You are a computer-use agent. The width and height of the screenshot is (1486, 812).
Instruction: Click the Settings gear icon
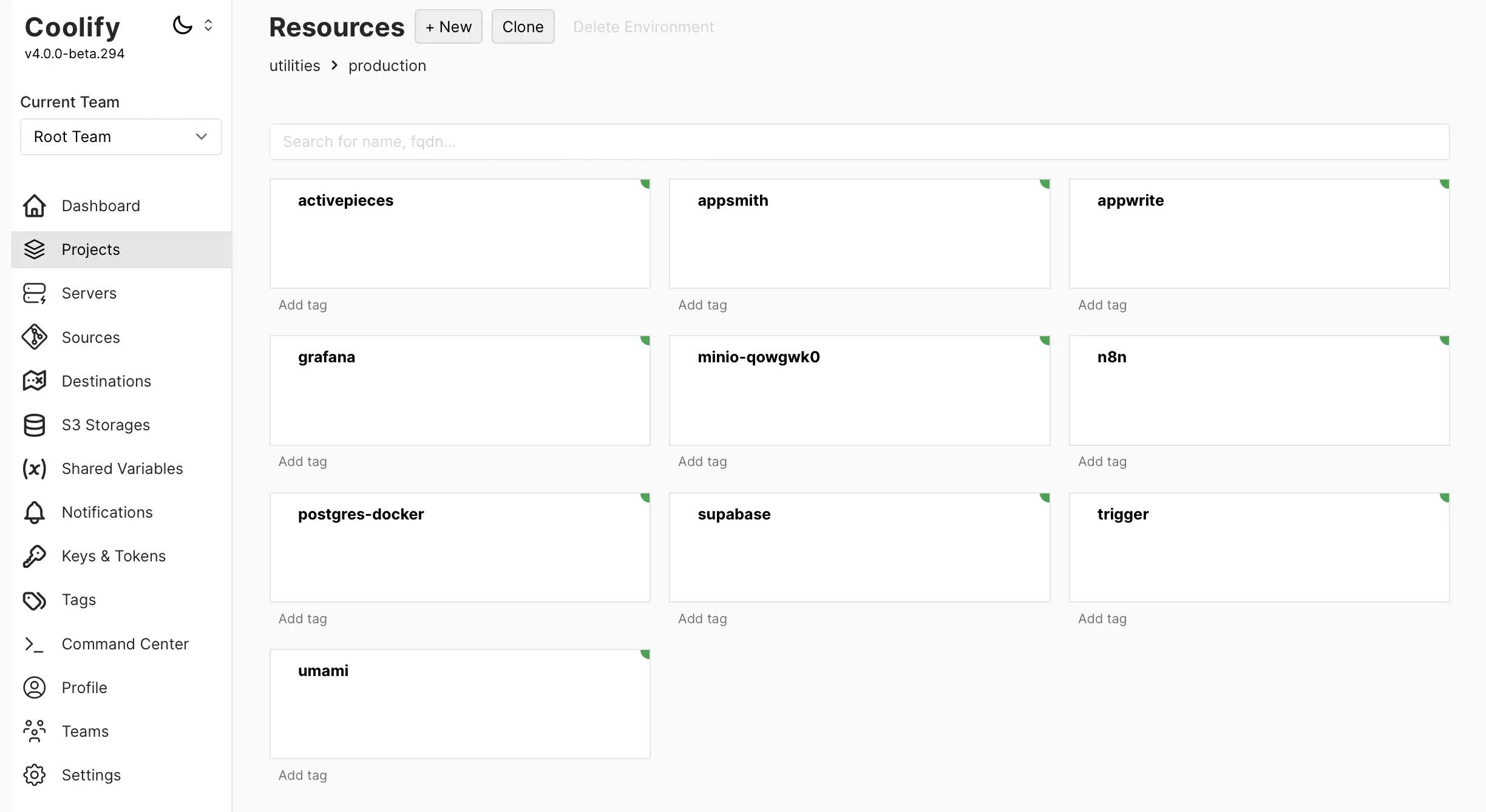click(x=35, y=775)
